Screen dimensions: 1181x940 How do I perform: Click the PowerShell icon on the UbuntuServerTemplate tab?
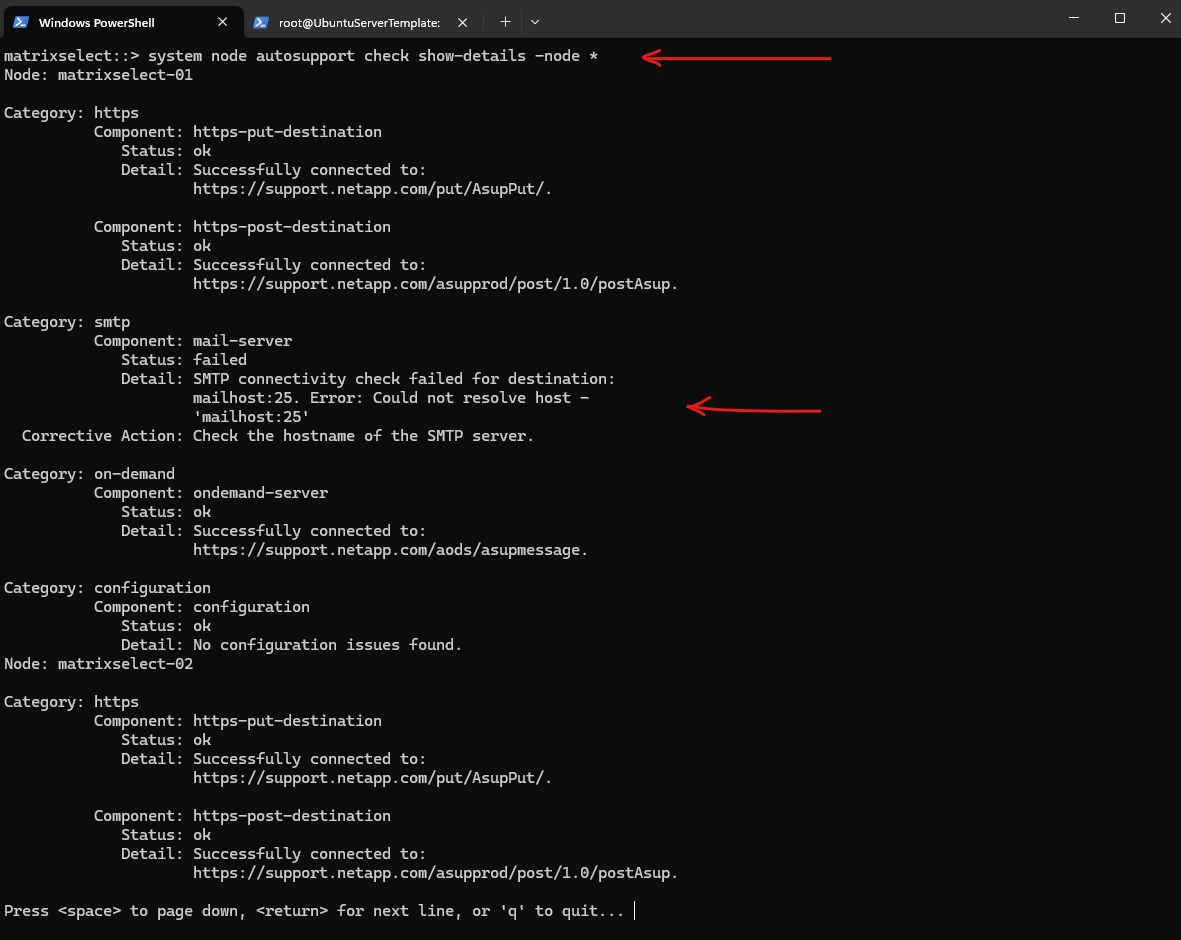[261, 23]
